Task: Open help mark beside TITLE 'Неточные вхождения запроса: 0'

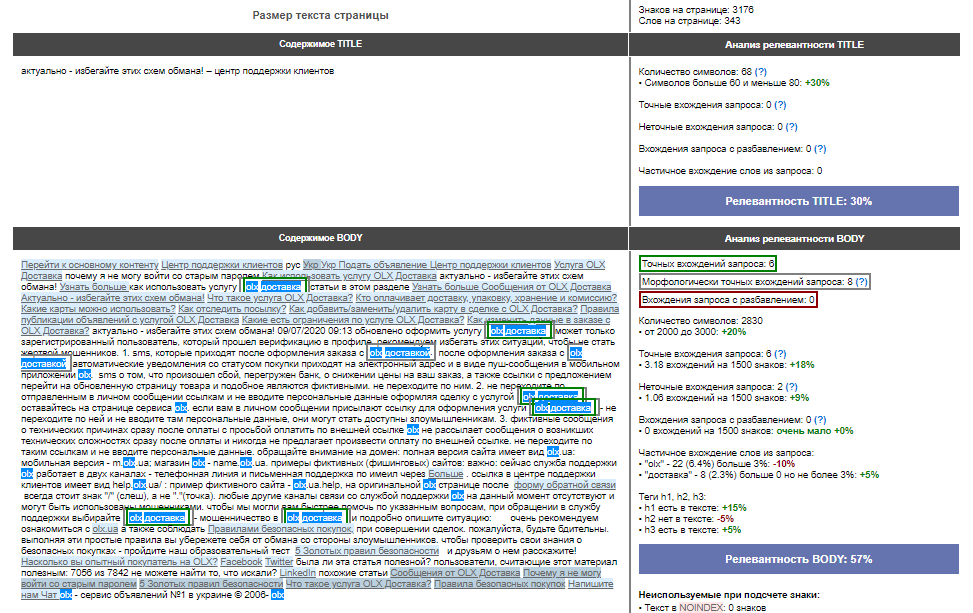Action: (791, 127)
